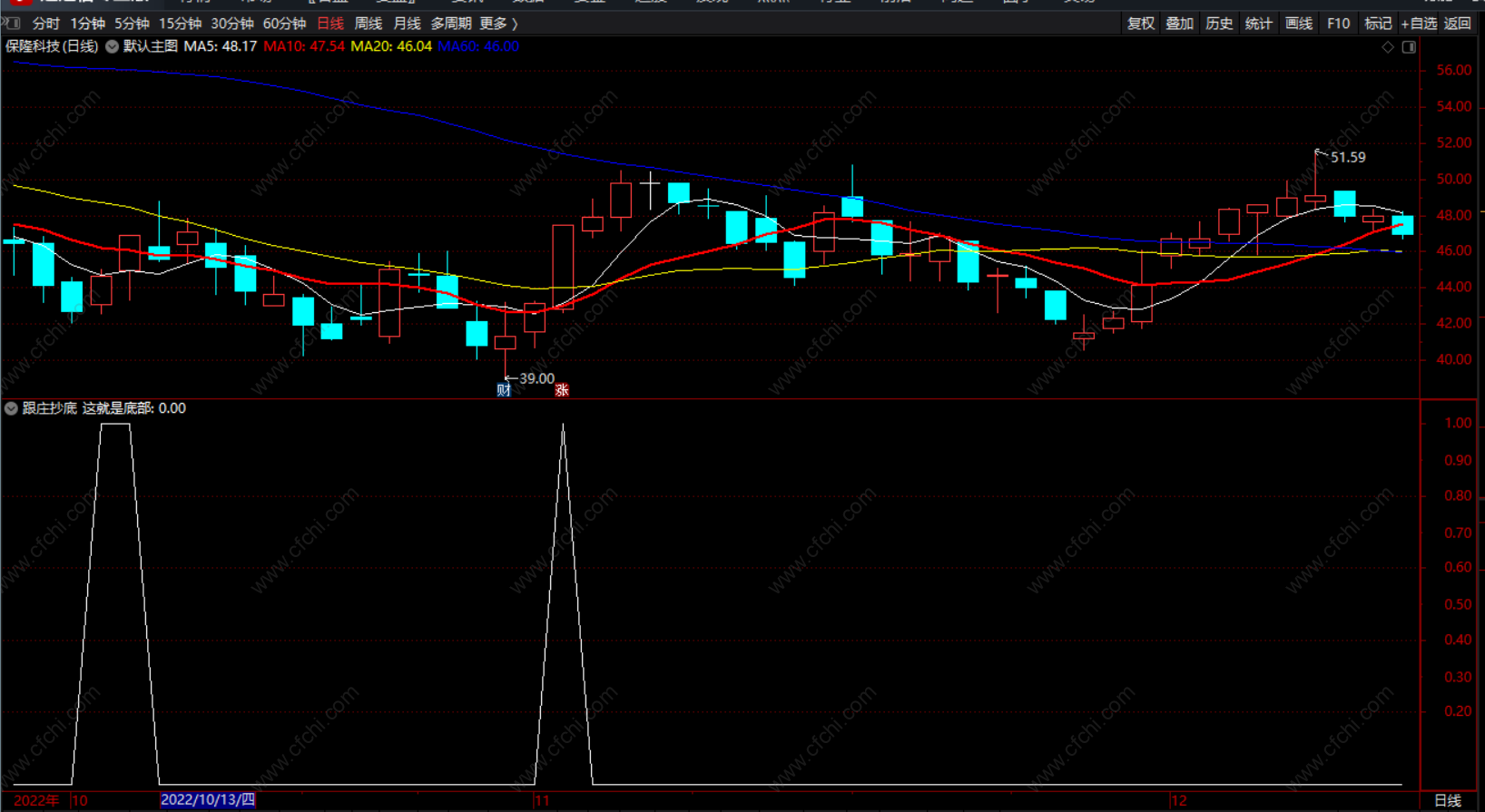Select the 60分钟 period

(284, 24)
